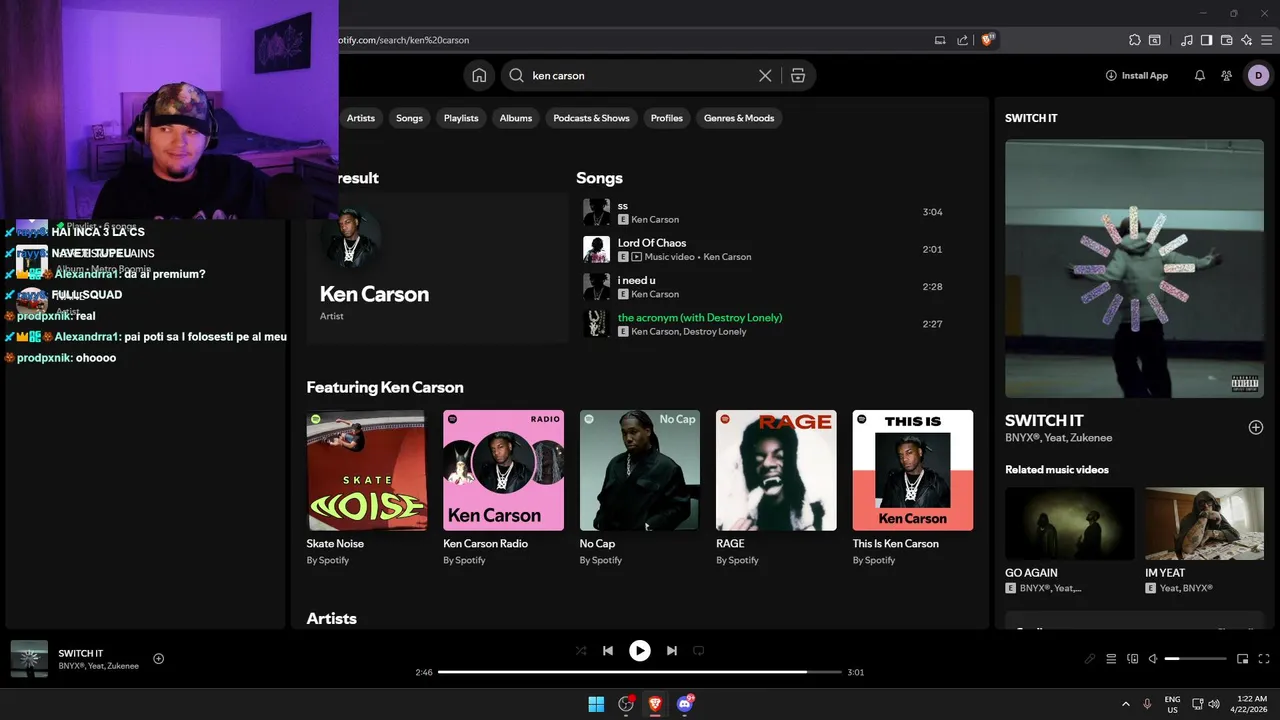Open Discord from the taskbar

click(685, 704)
